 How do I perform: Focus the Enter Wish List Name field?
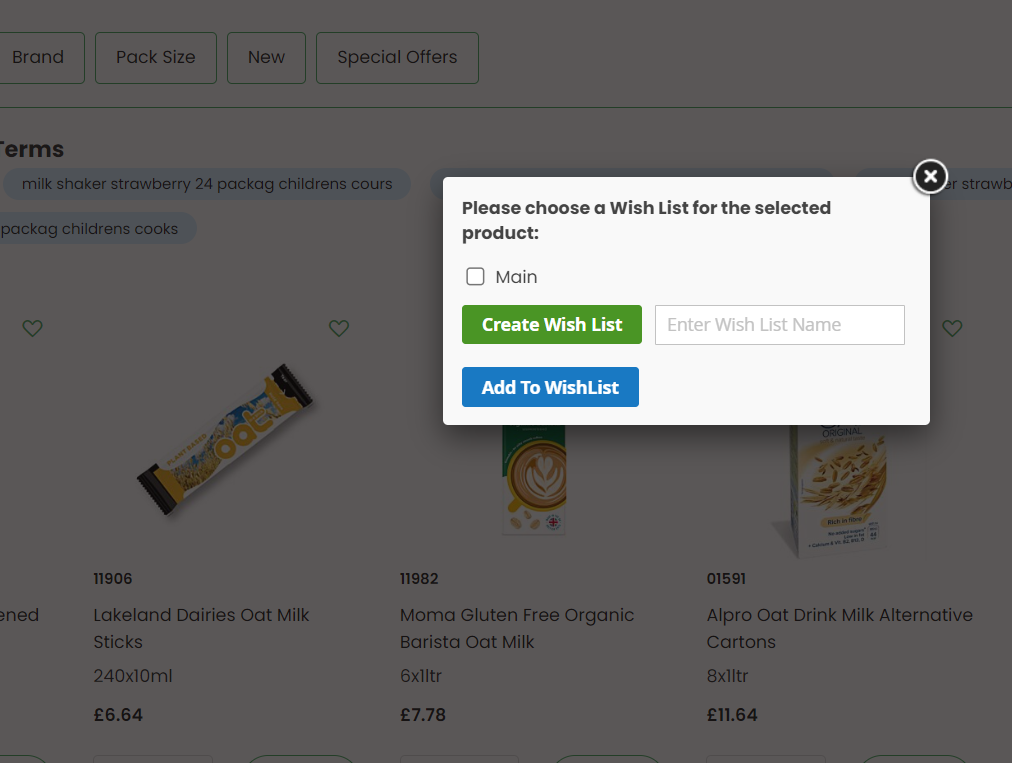pyautogui.click(x=779, y=325)
